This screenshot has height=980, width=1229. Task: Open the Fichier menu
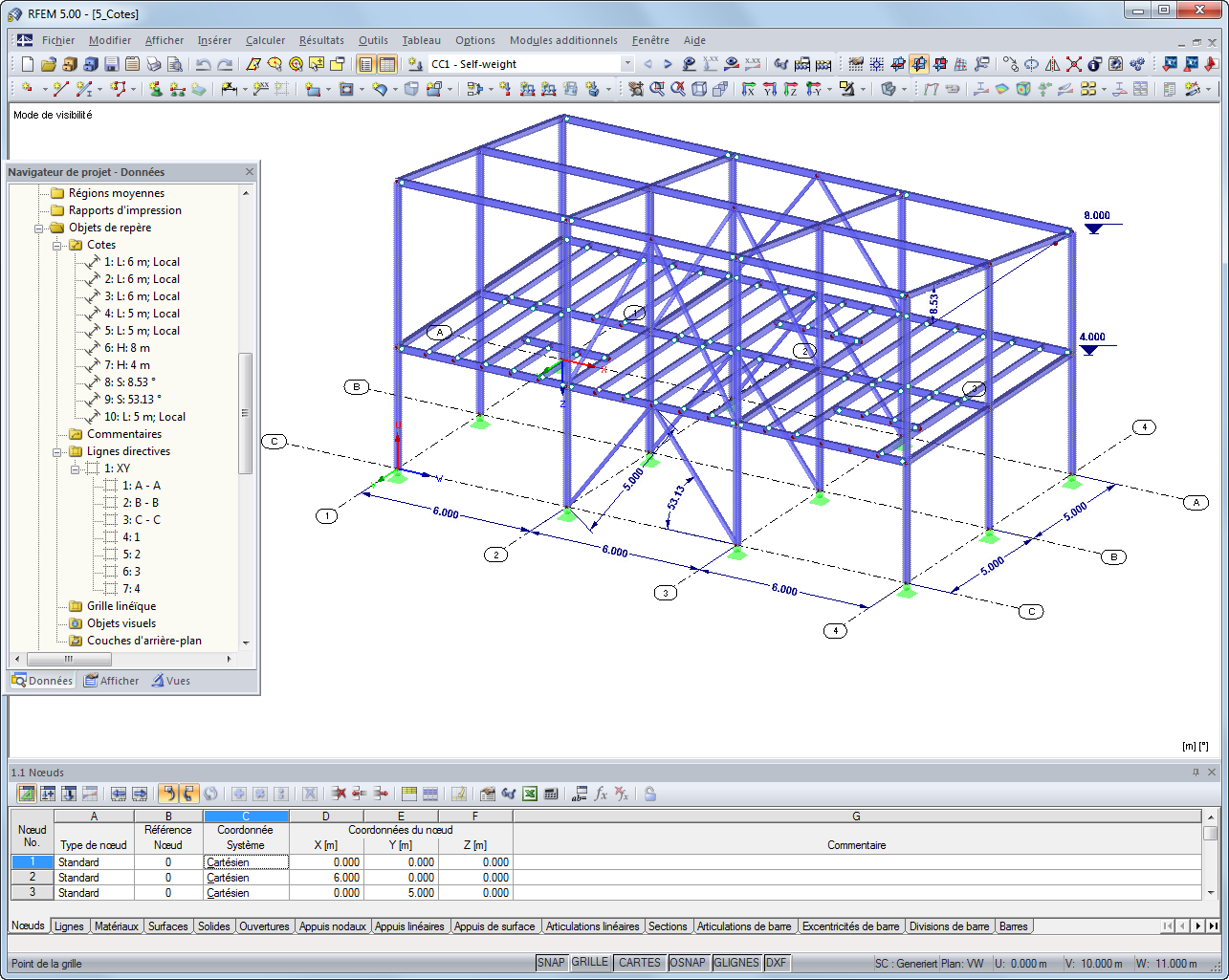(x=58, y=40)
